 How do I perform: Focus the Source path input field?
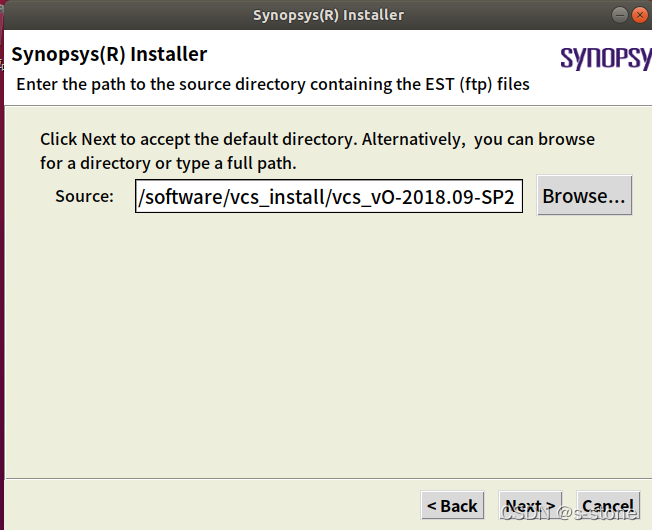(328, 196)
